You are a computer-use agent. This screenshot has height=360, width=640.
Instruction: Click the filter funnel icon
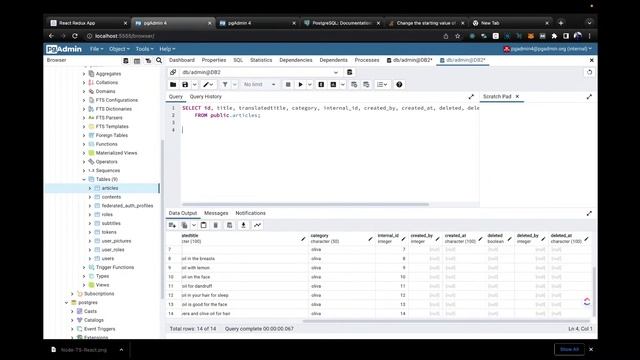point(225,84)
